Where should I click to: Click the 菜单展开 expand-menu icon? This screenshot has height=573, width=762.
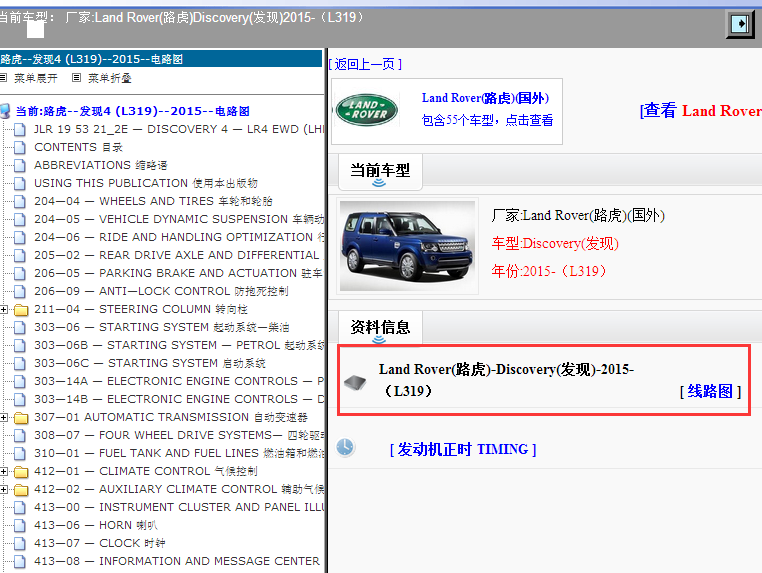pos(3,78)
